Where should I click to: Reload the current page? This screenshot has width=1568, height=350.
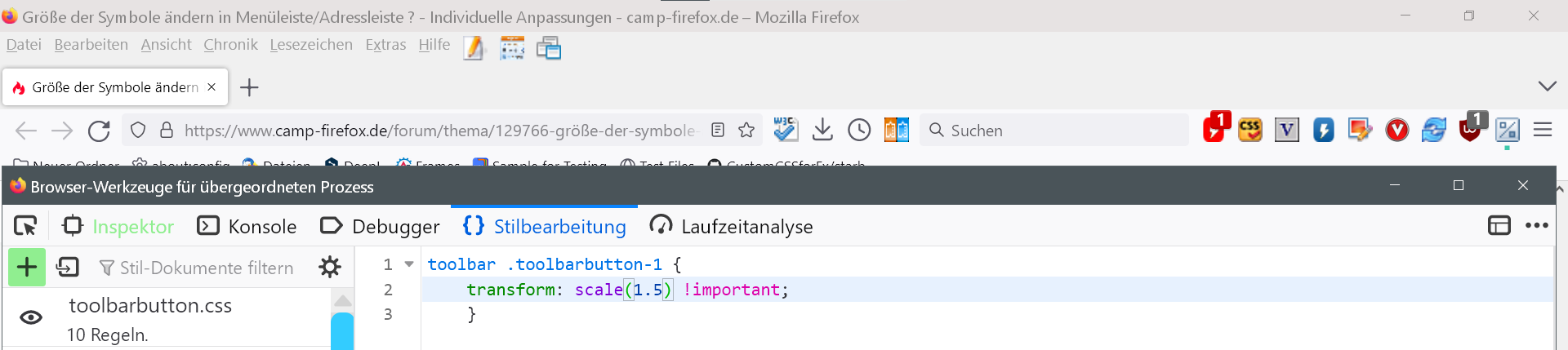99,131
